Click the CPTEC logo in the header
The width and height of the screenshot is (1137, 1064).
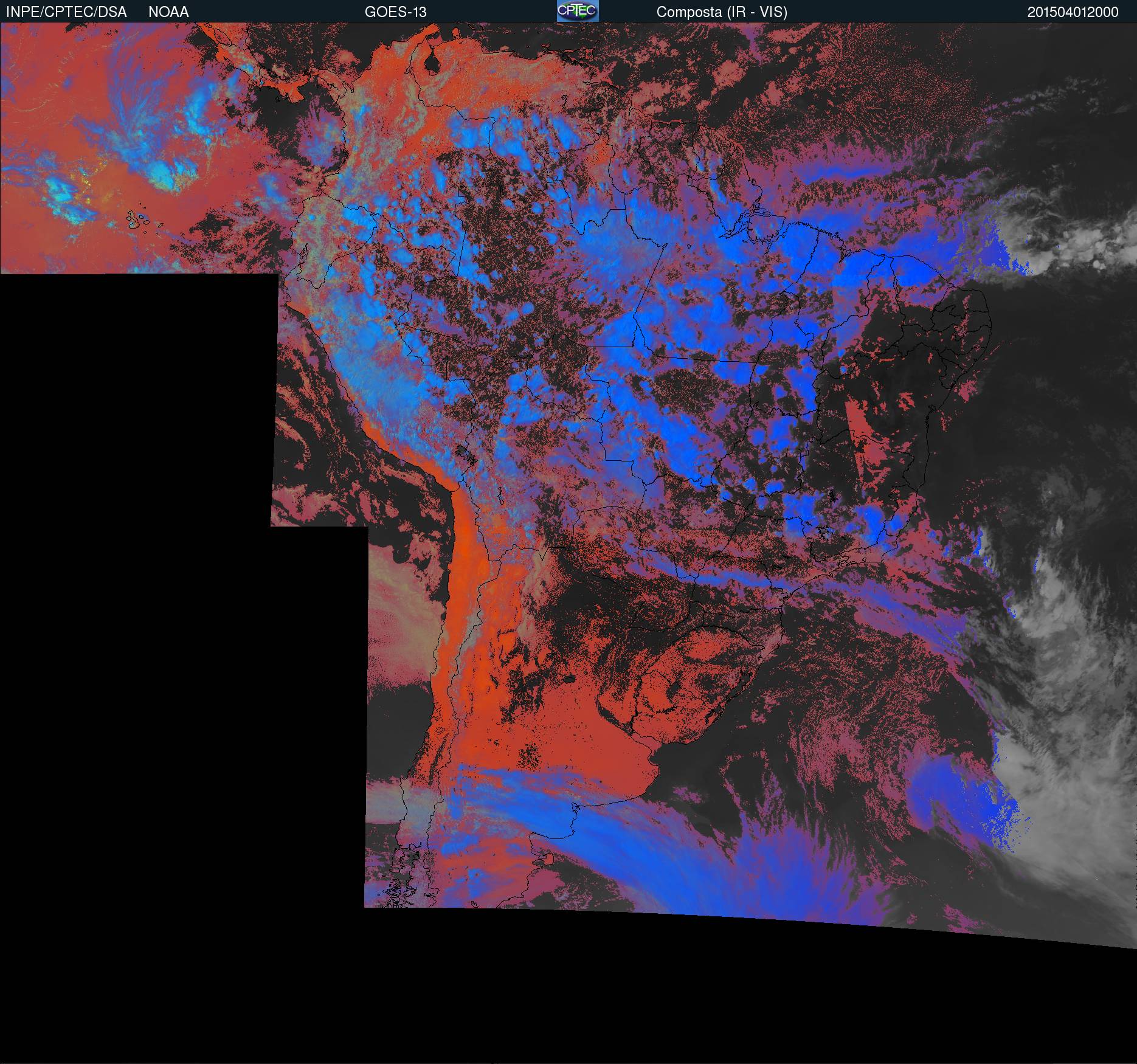coord(578,11)
